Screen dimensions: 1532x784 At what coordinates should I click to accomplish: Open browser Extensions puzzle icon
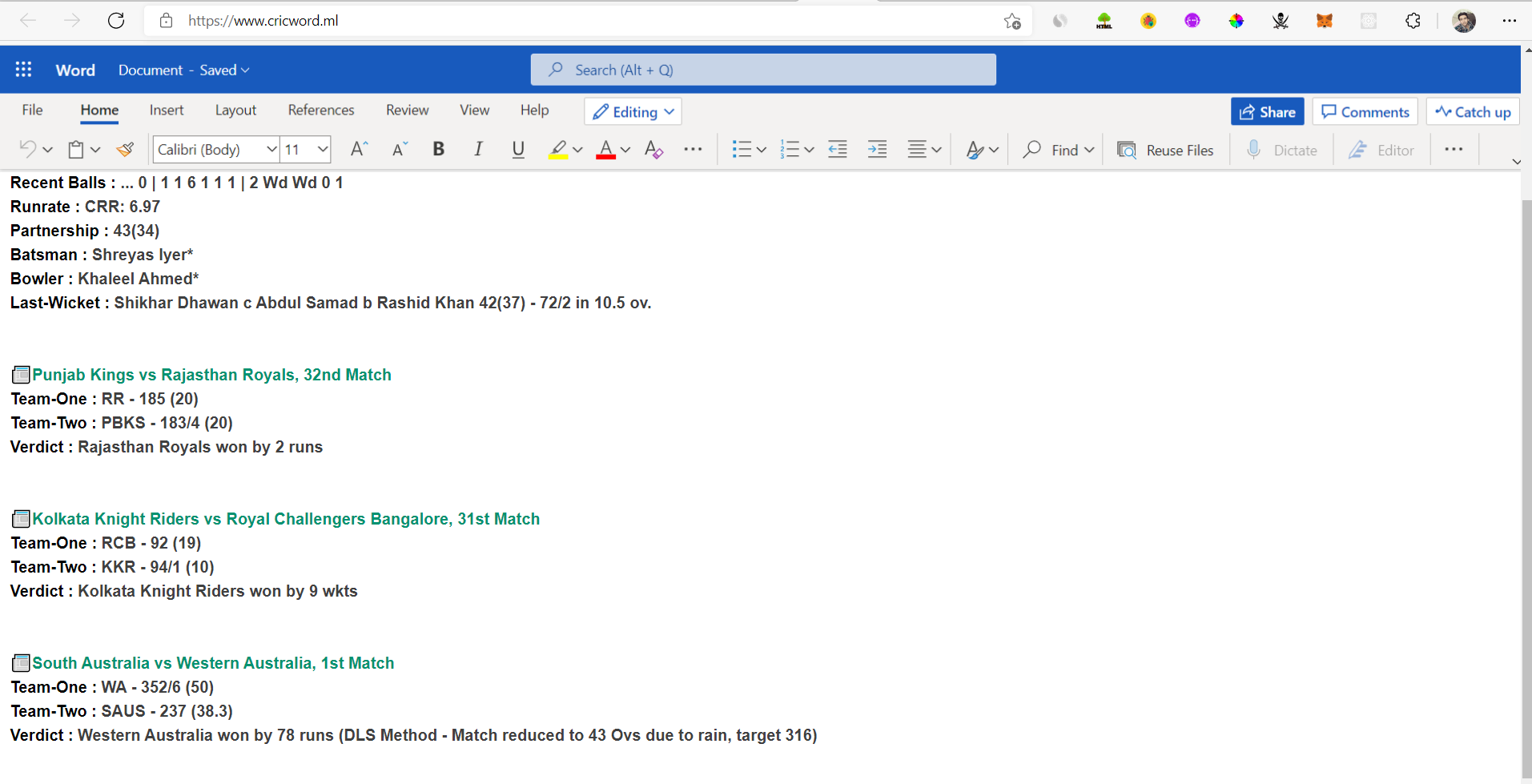click(1413, 21)
